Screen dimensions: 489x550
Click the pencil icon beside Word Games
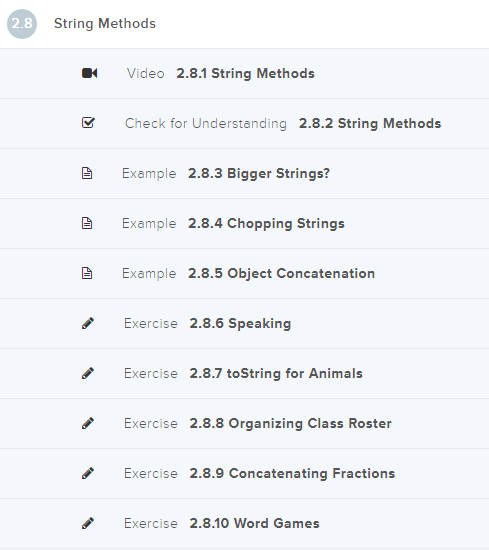[x=88, y=523]
